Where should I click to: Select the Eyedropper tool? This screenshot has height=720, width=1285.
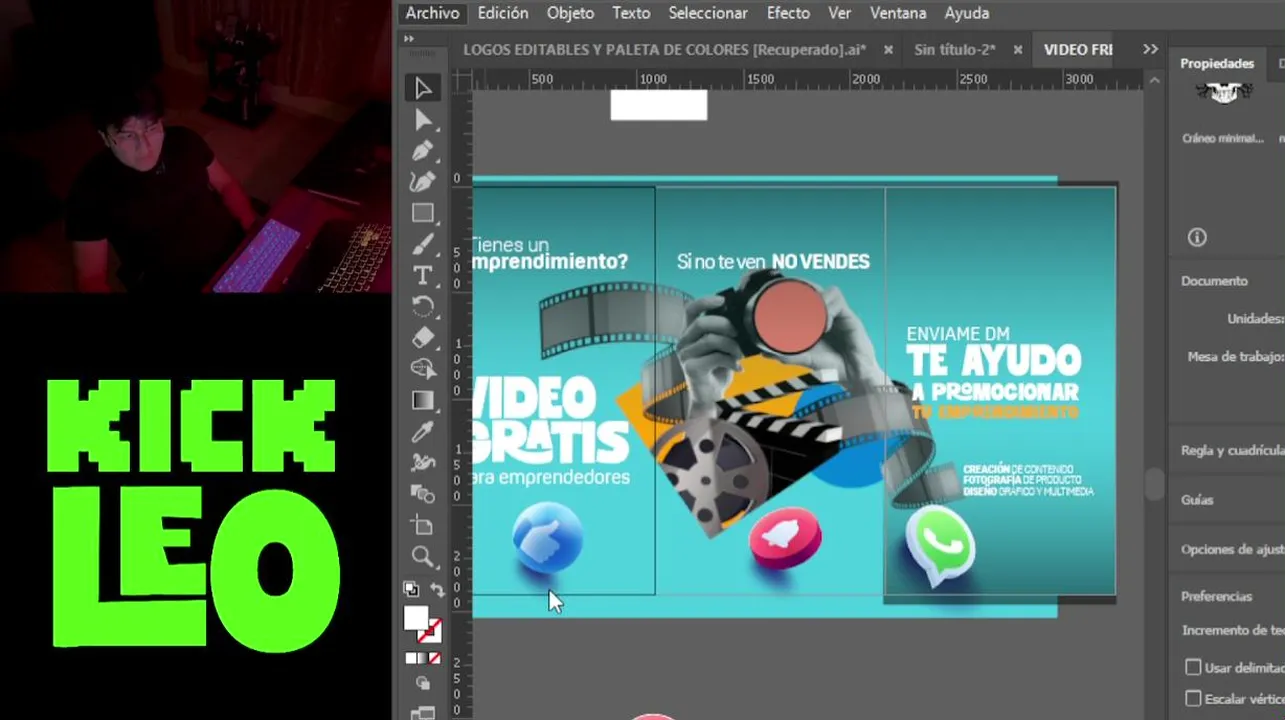(423, 431)
